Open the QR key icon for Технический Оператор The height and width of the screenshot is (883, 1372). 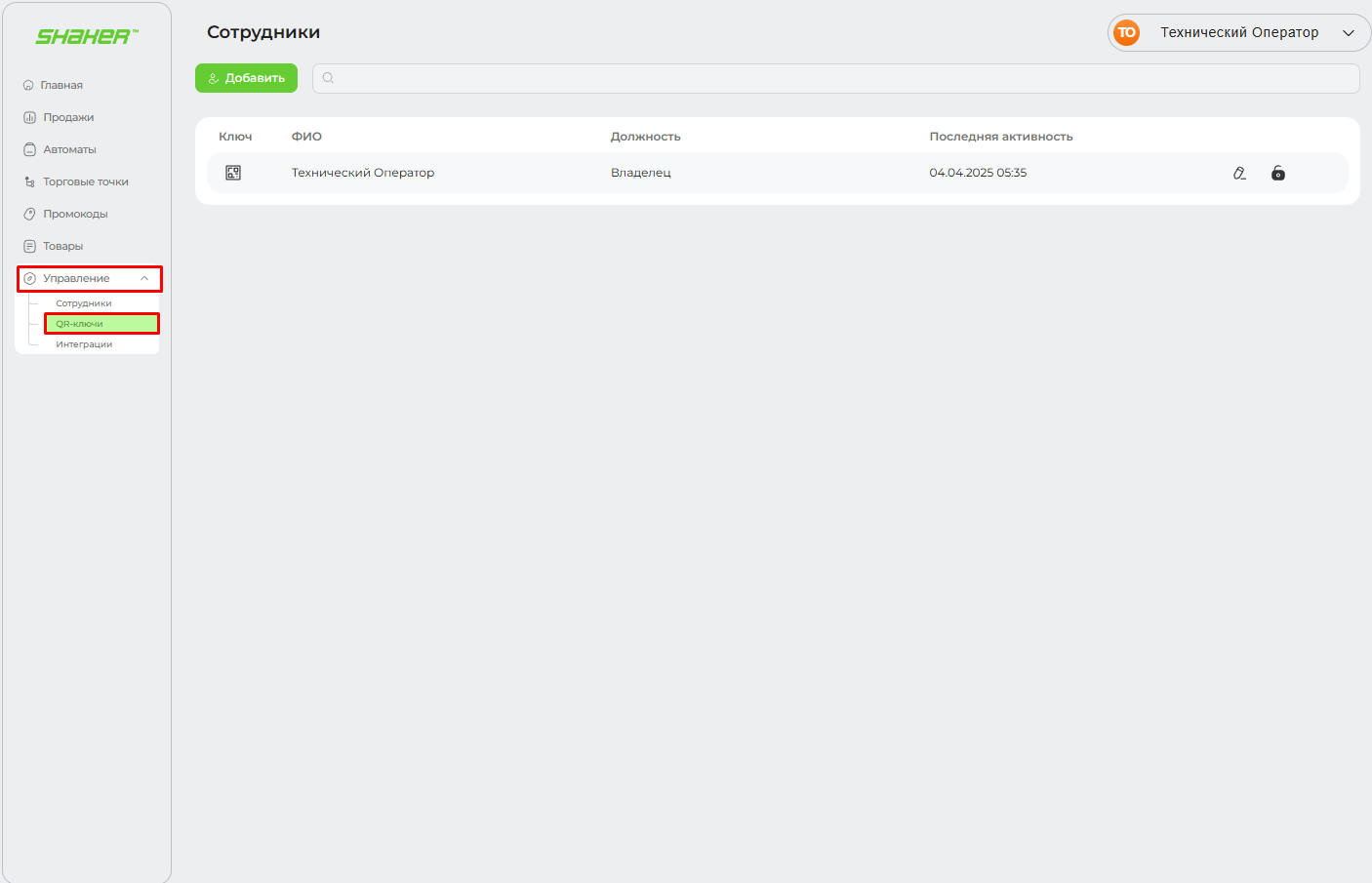click(233, 173)
